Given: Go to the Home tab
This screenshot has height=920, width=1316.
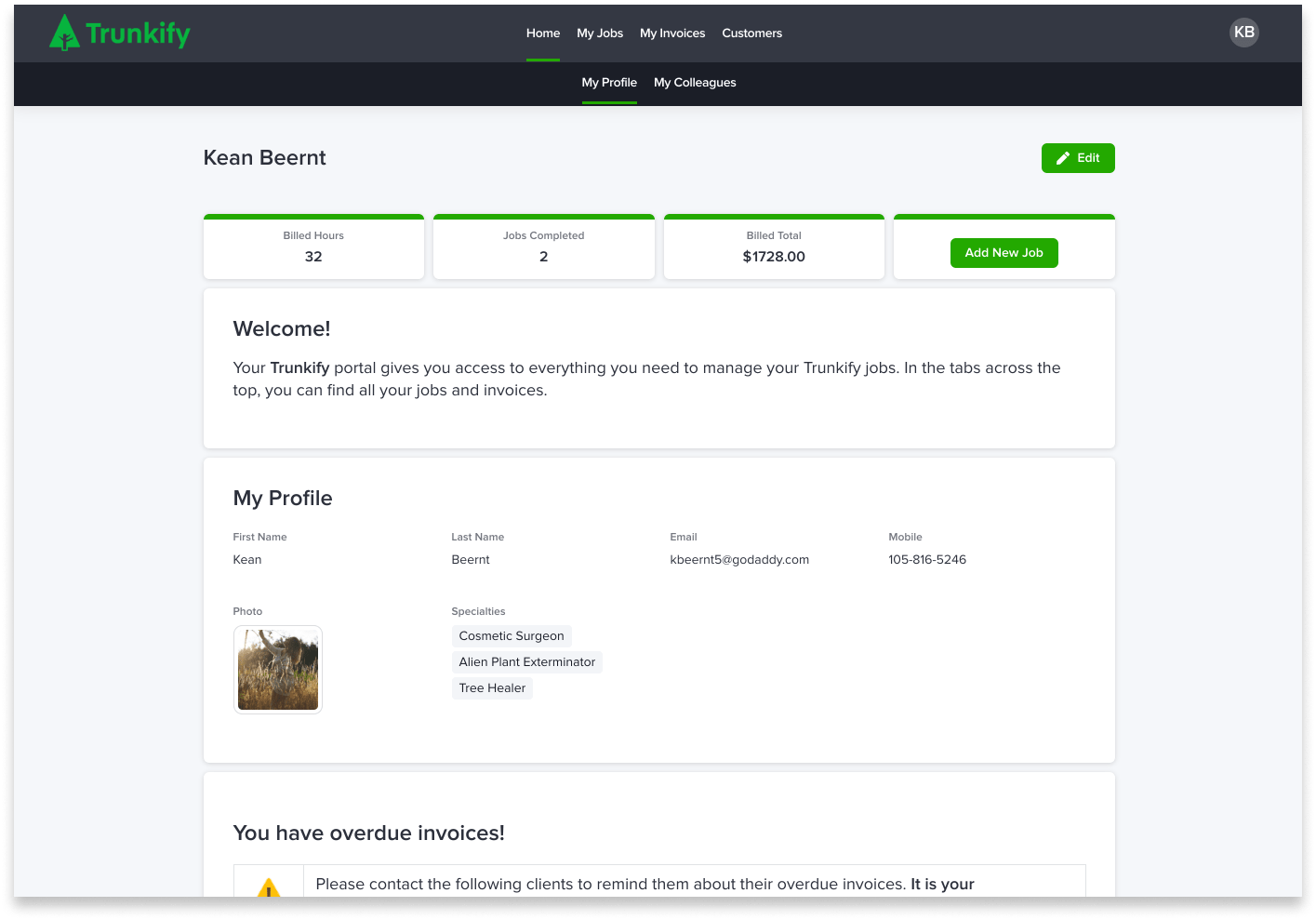Looking at the screenshot, I should 543,33.
